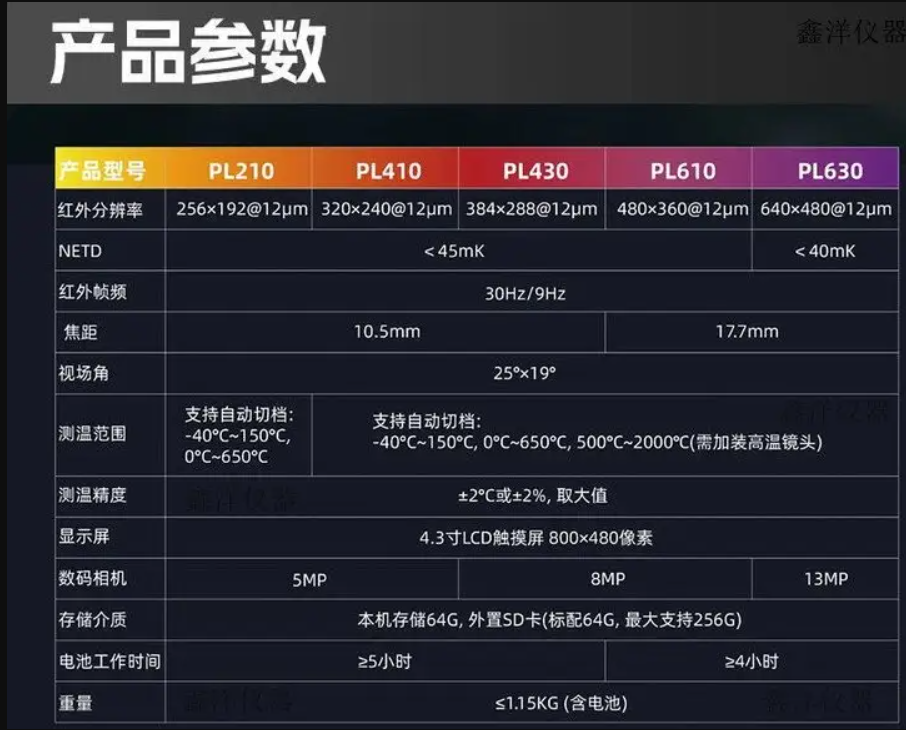906x730 pixels.
Task: Select the <40mK NETD value
Action: click(x=825, y=251)
